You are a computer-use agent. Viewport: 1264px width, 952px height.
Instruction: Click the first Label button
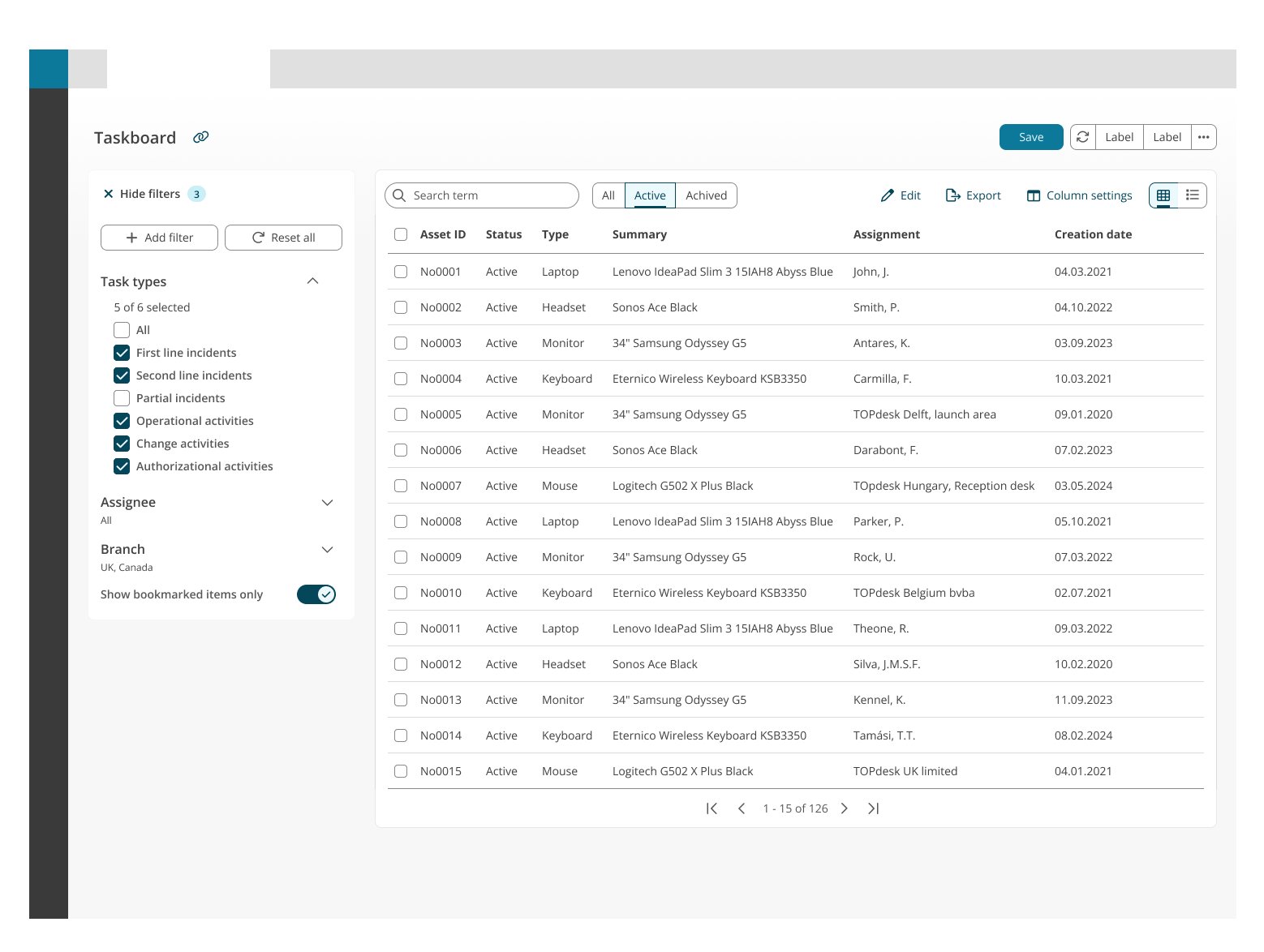pos(1120,137)
